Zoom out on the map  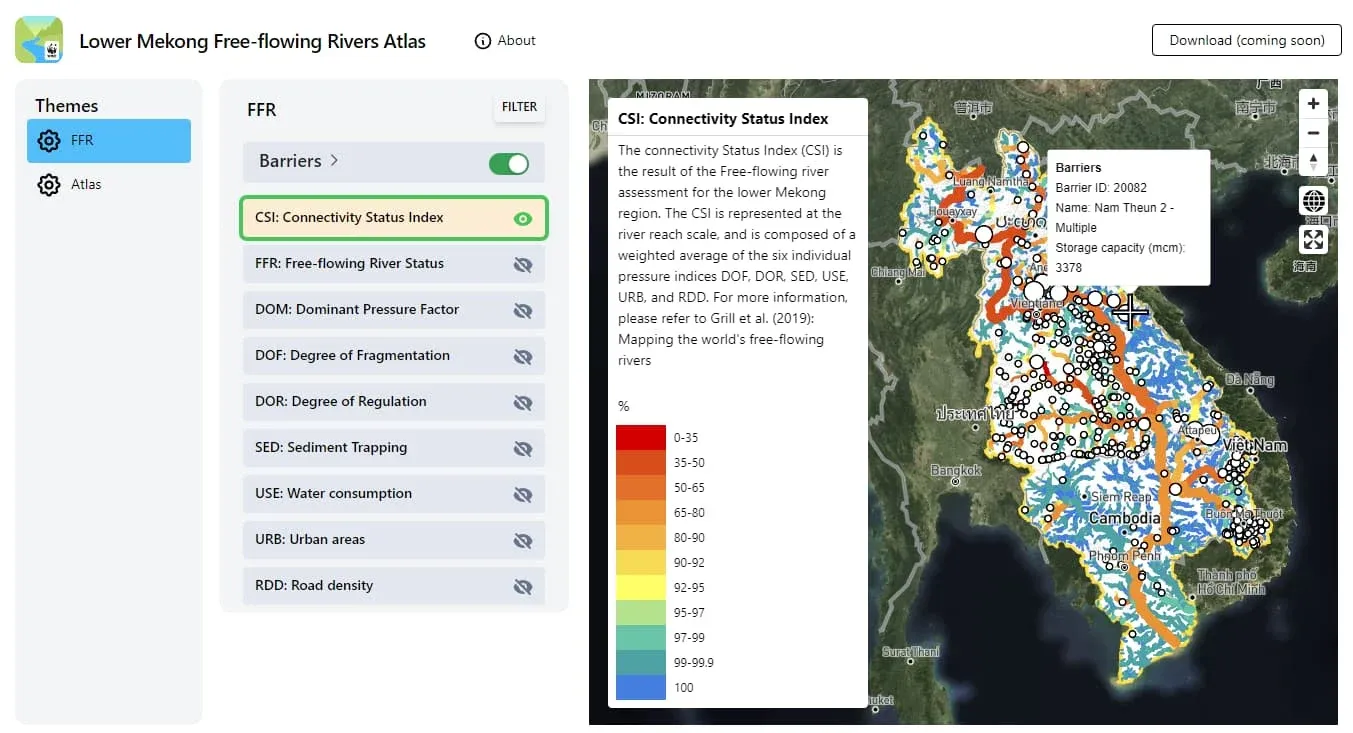[1313, 133]
